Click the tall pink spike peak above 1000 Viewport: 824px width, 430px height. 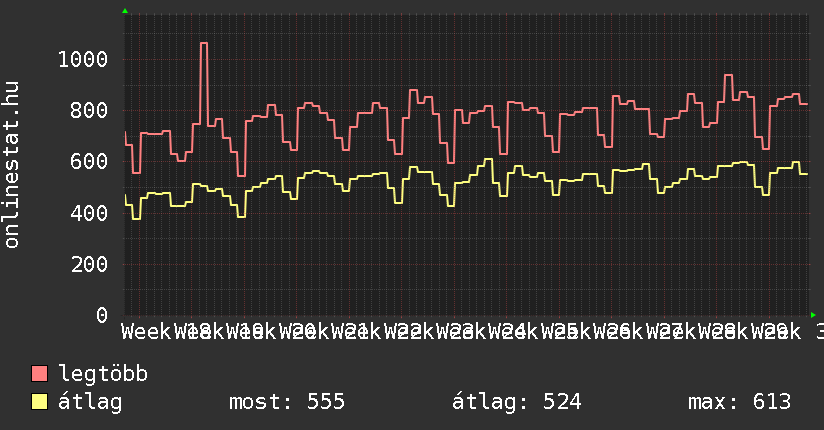[x=204, y=44]
